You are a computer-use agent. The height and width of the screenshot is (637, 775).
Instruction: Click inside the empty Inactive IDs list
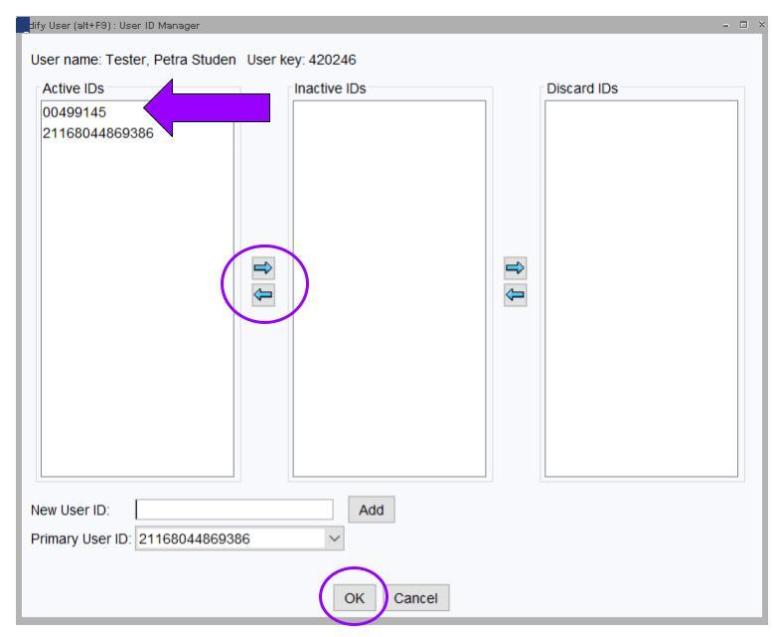388,290
